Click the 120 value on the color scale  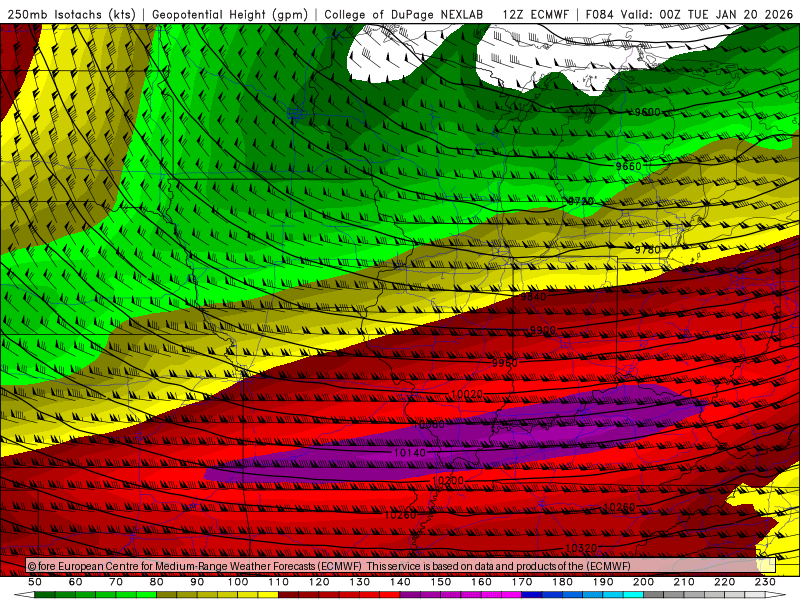(x=319, y=582)
